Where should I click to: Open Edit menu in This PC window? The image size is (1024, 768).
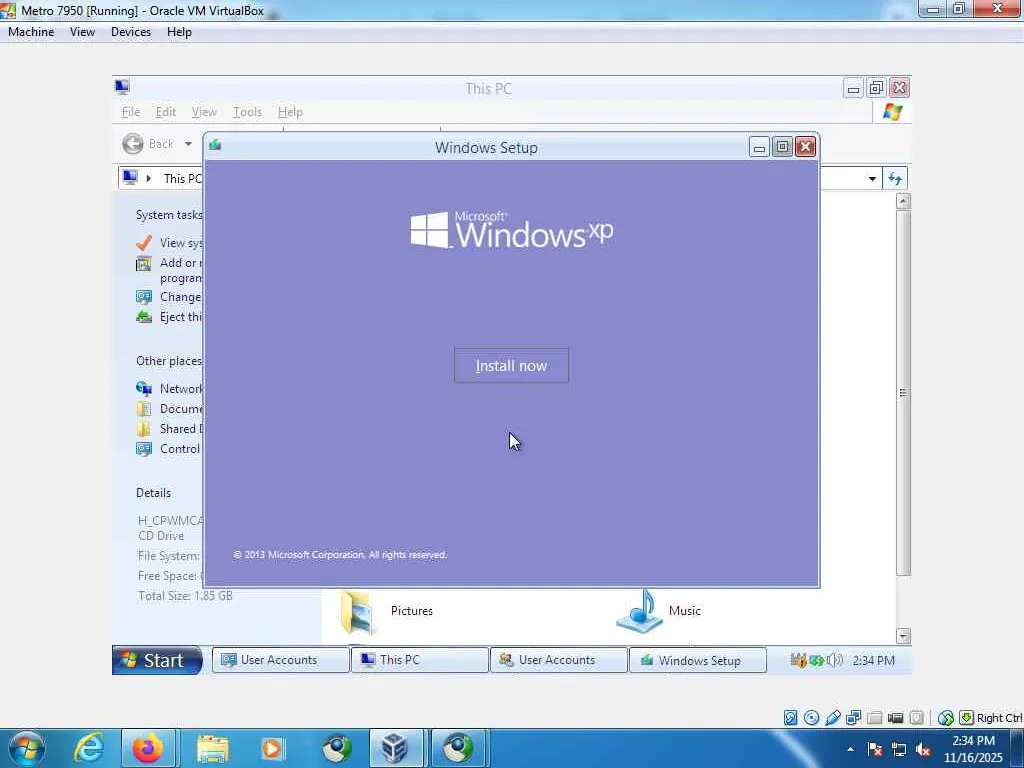coord(165,112)
